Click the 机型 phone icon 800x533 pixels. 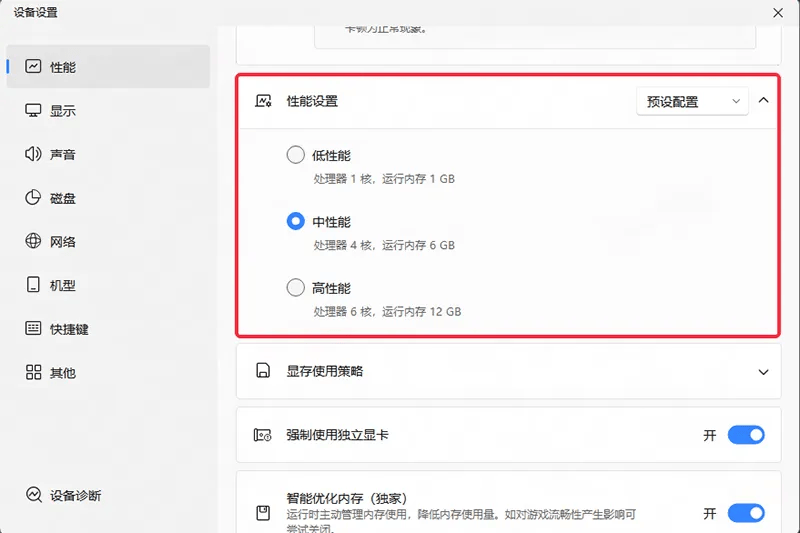33,285
